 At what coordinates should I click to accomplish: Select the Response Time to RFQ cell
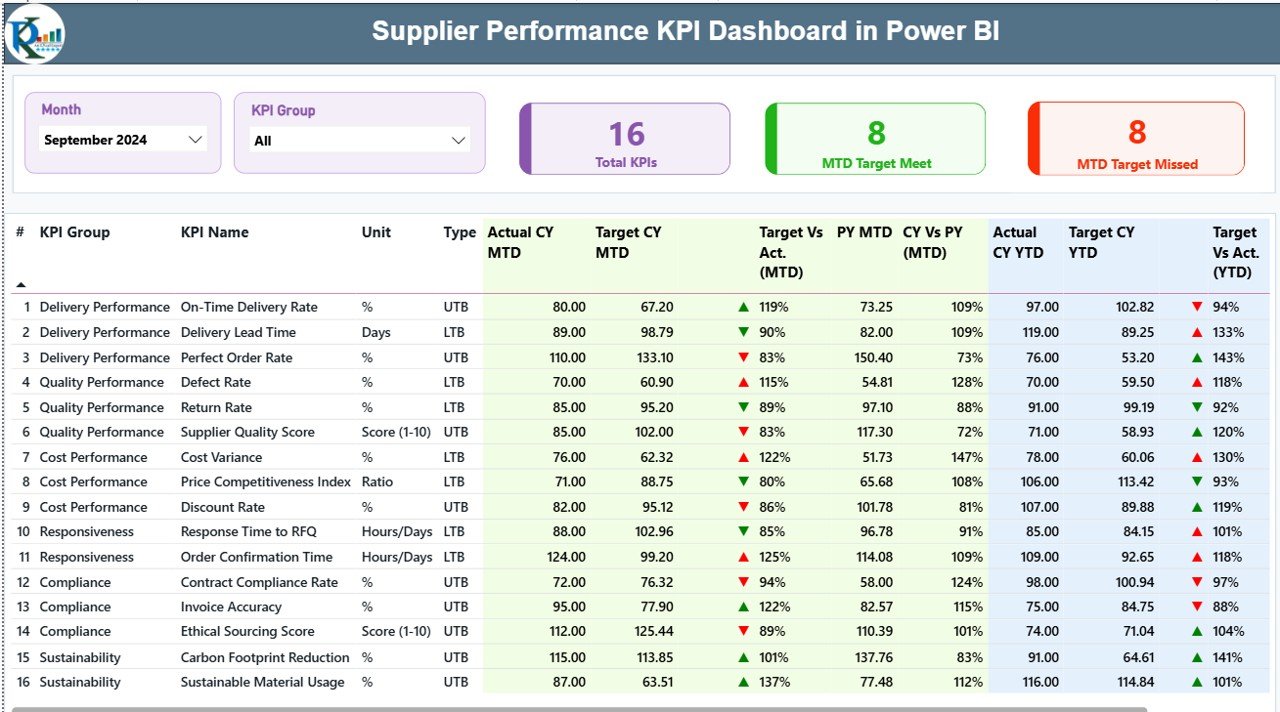(x=248, y=532)
